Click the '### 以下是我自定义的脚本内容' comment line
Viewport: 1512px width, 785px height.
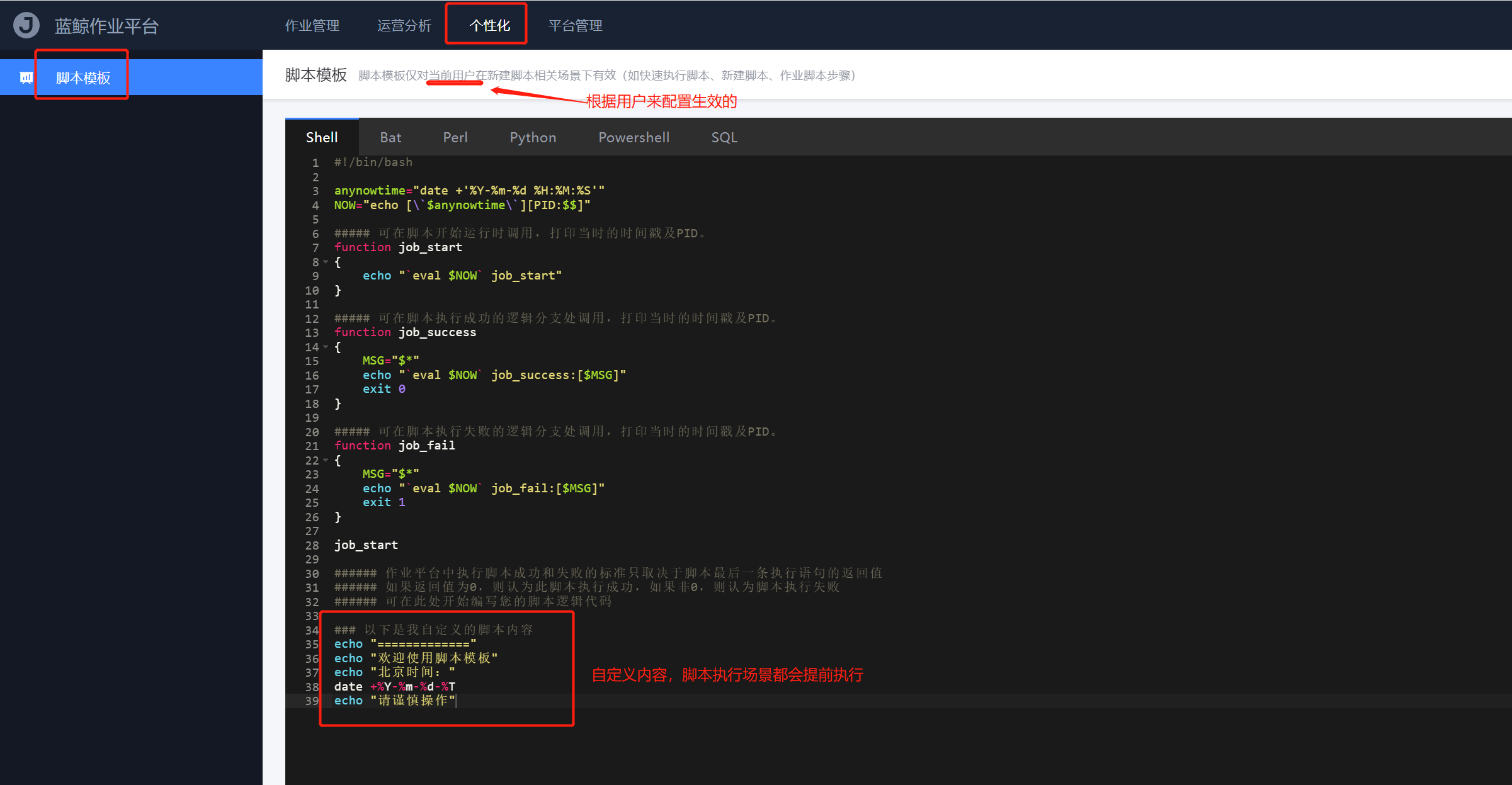[433, 630]
